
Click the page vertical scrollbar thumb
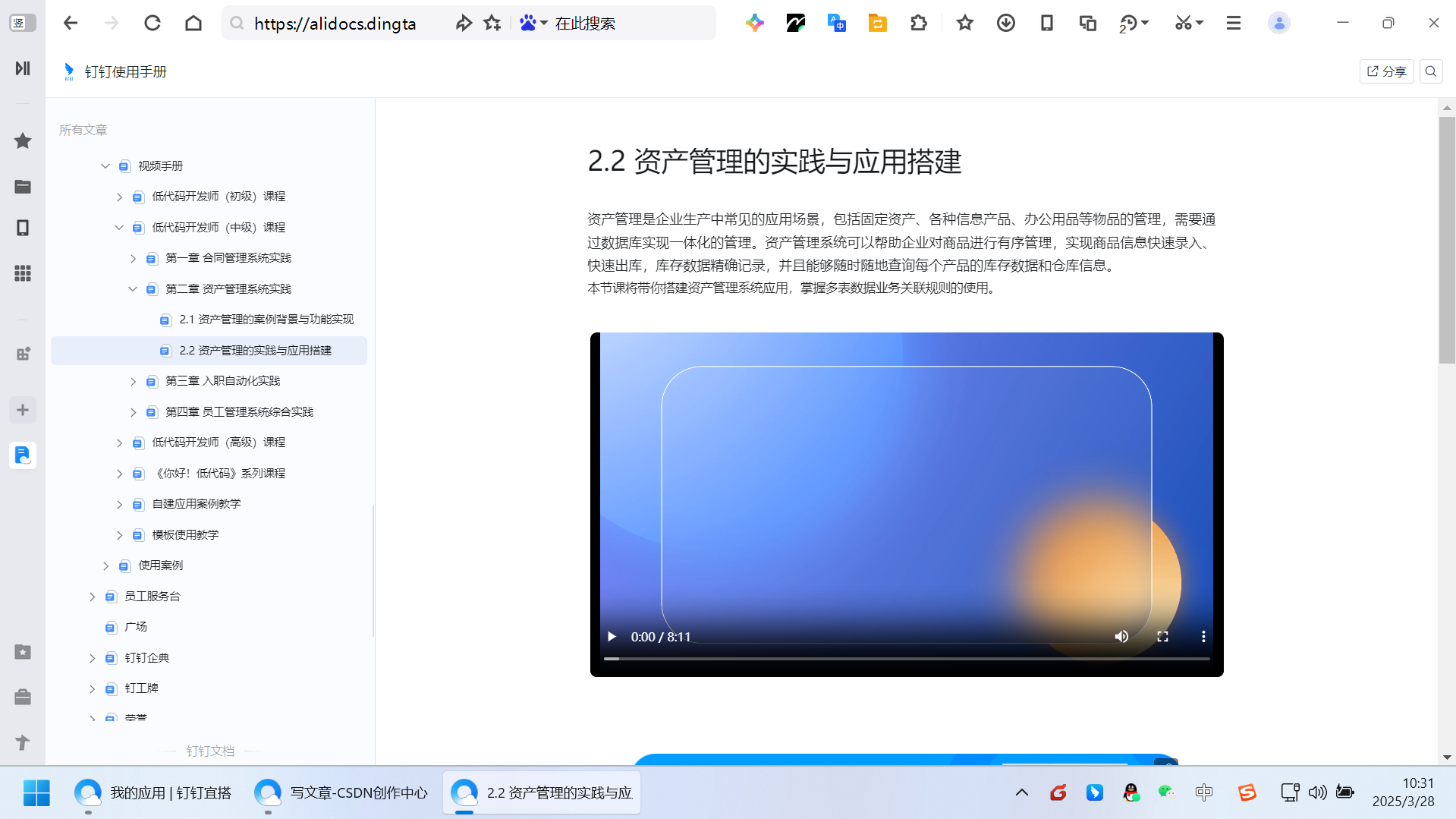[1447, 240]
